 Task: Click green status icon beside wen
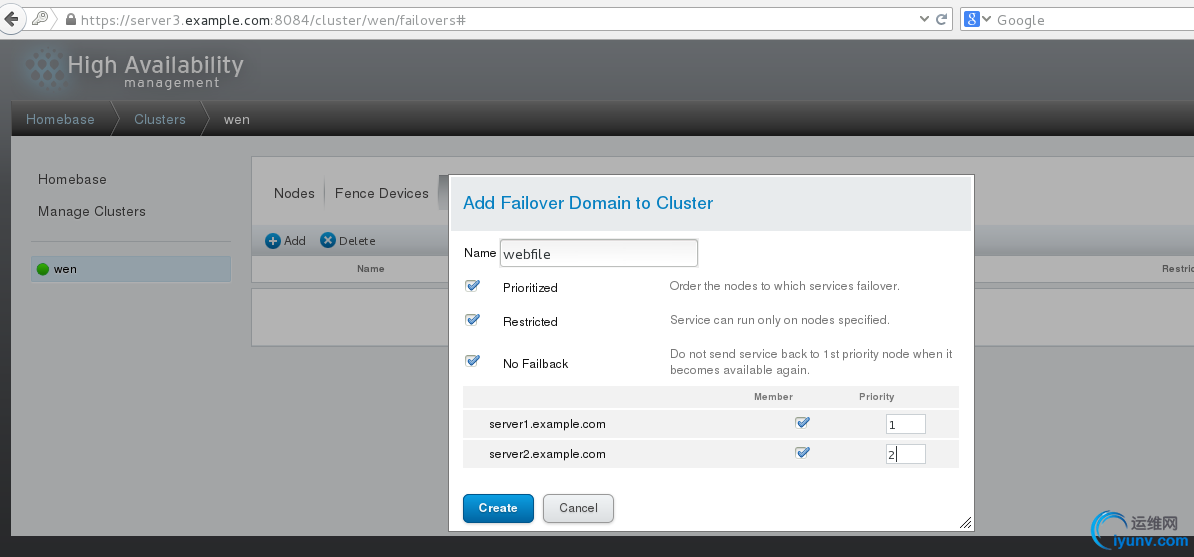pos(43,269)
